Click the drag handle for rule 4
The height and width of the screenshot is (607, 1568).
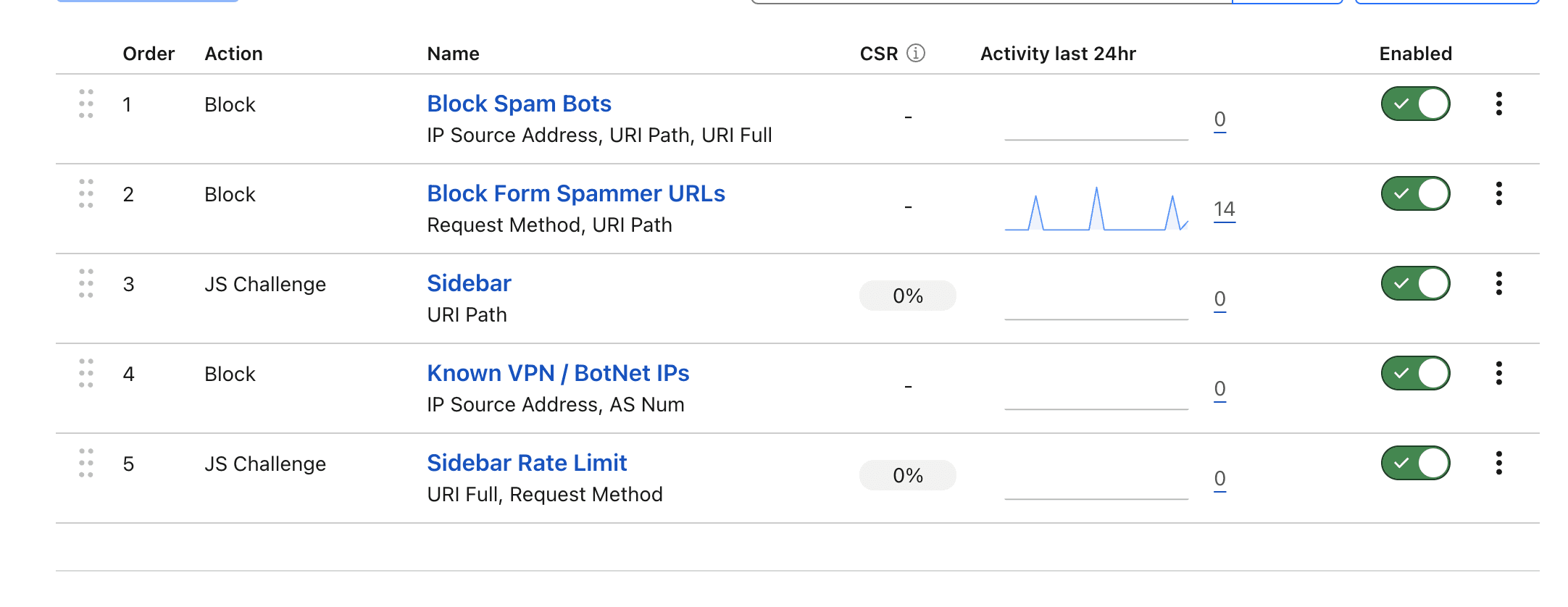coord(86,373)
